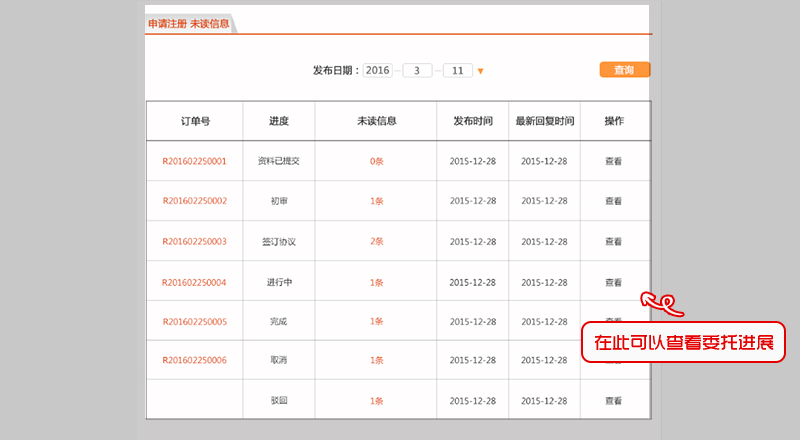The height and width of the screenshot is (440, 800).
Task: Click the year field showing 2016
Action: coord(378,70)
